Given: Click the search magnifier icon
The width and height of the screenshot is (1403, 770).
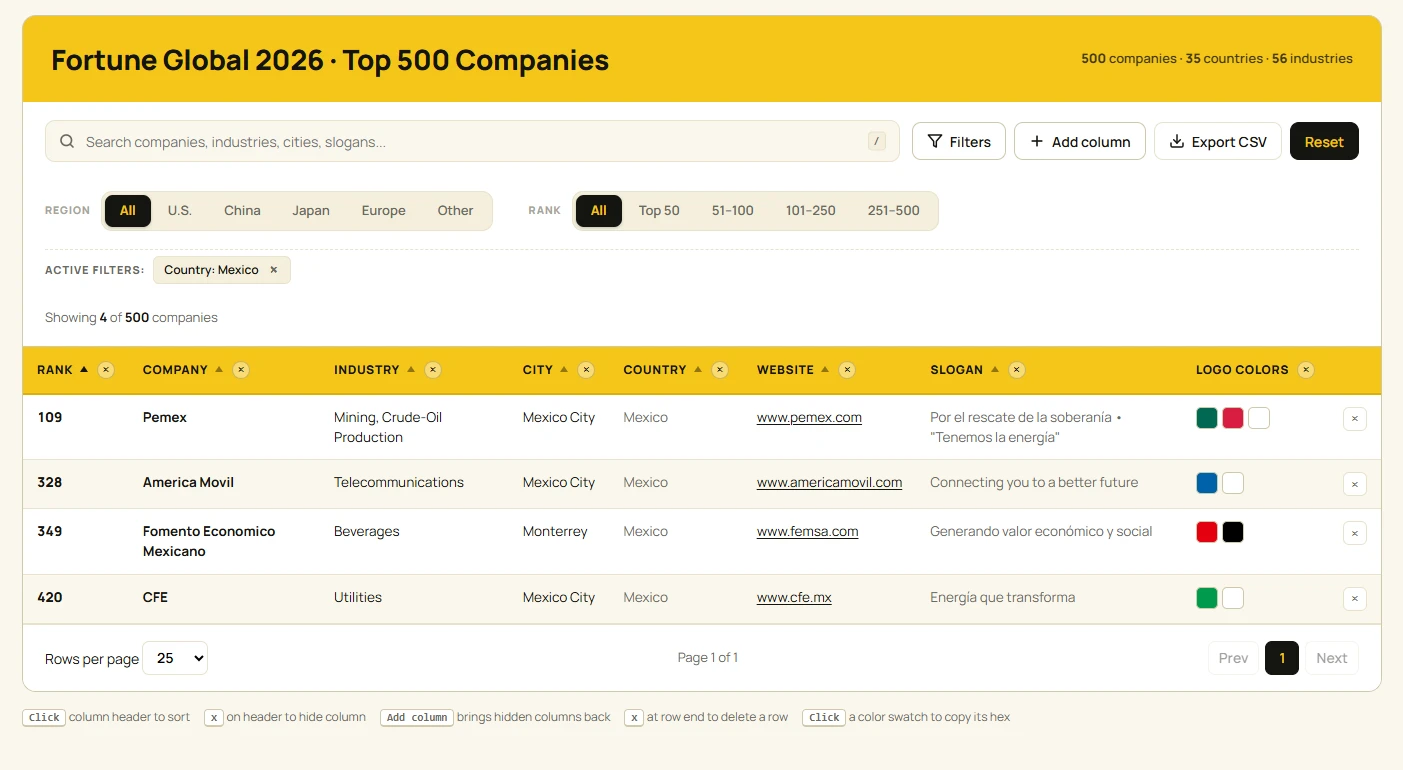Looking at the screenshot, I should point(67,141).
